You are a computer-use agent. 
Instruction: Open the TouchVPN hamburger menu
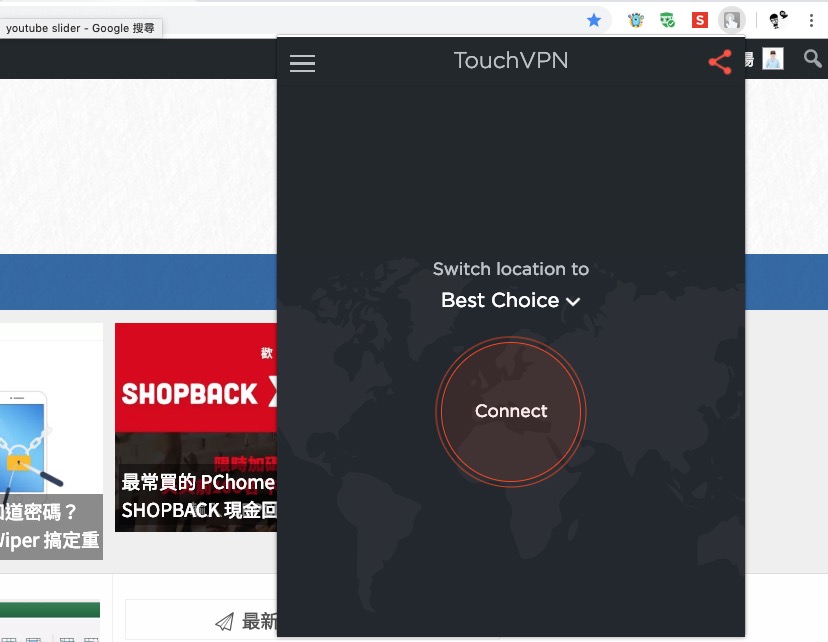(303, 63)
